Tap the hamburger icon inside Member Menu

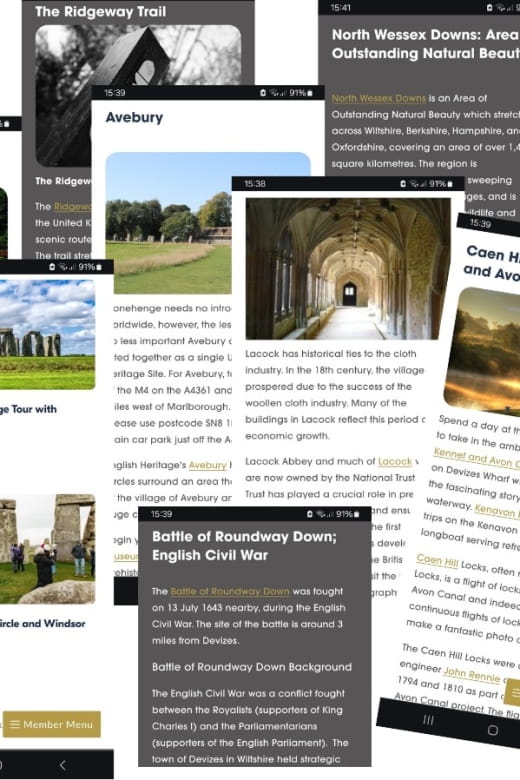pyautogui.click(x=15, y=724)
